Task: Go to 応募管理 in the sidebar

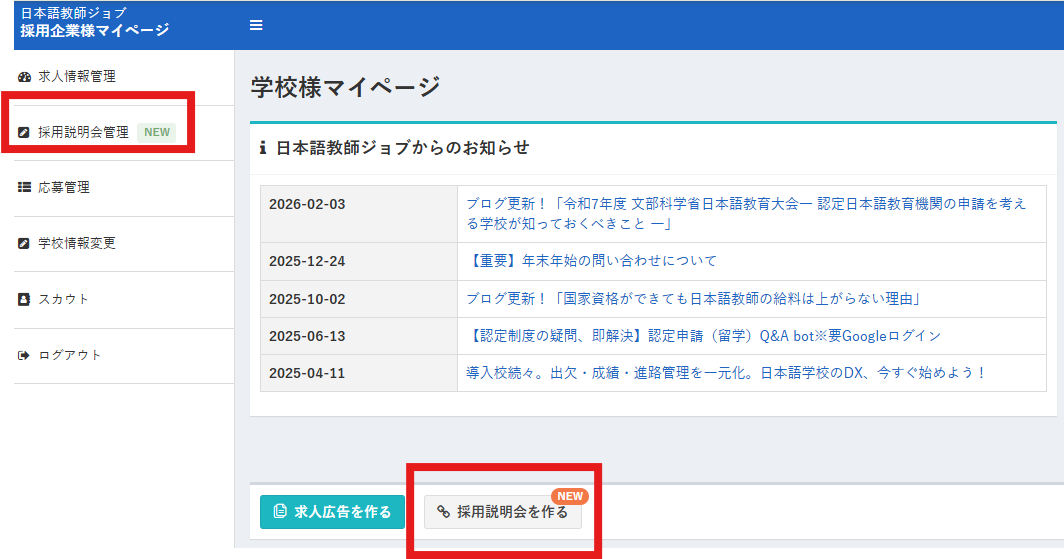Action: tap(64, 187)
